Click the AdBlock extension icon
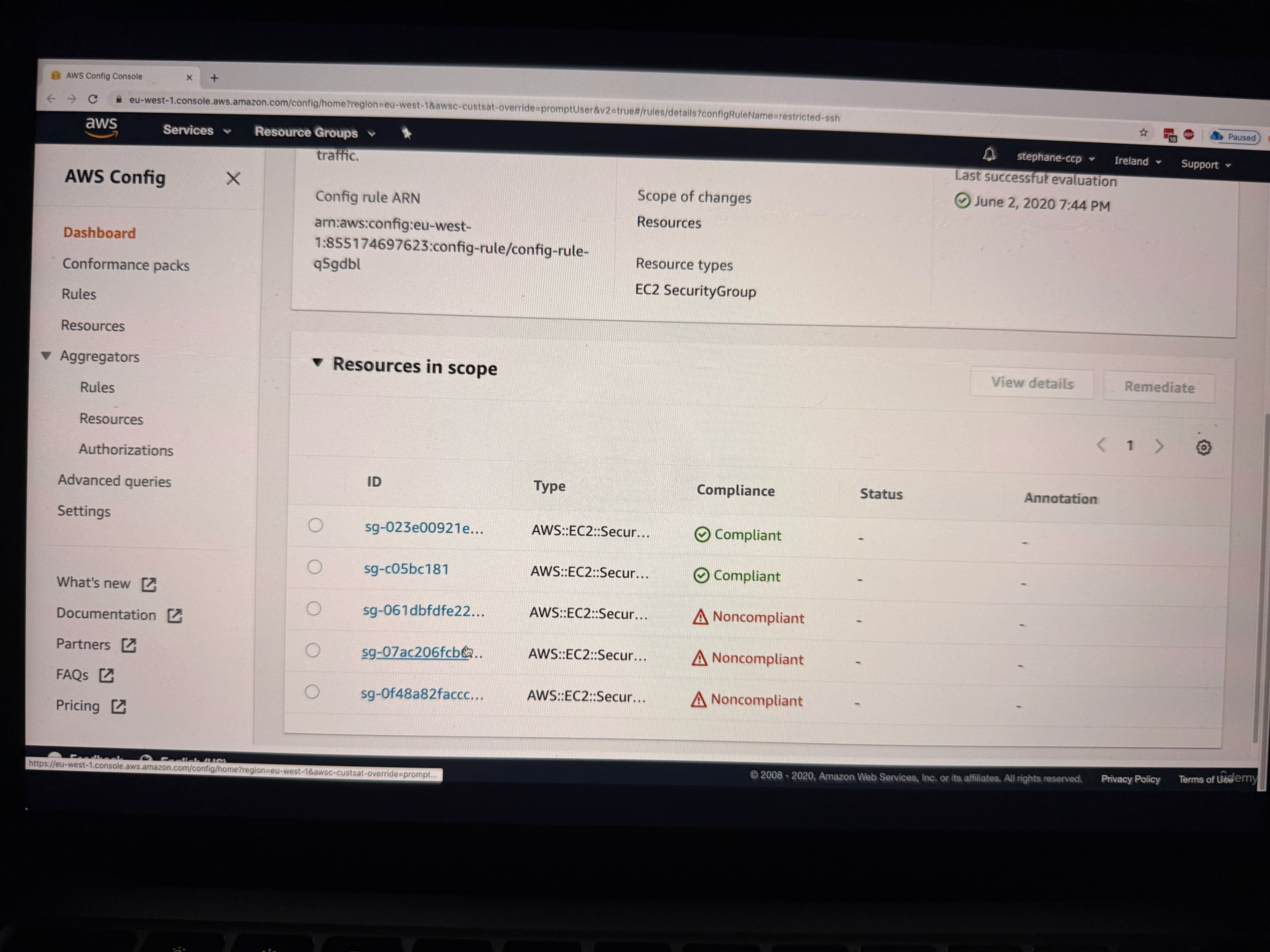1270x952 pixels. pyautogui.click(x=1188, y=135)
